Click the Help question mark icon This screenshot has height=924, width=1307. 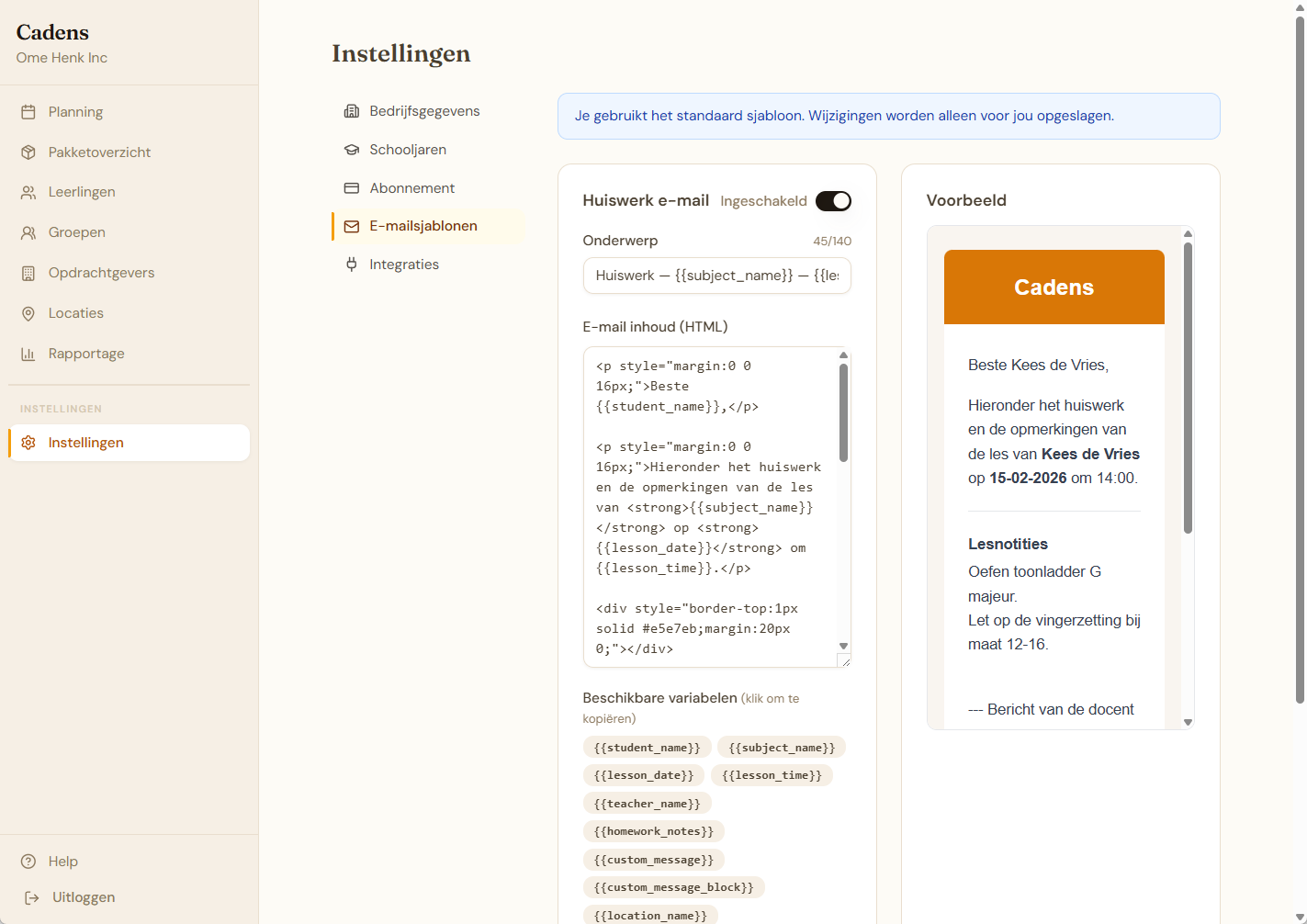(30, 861)
